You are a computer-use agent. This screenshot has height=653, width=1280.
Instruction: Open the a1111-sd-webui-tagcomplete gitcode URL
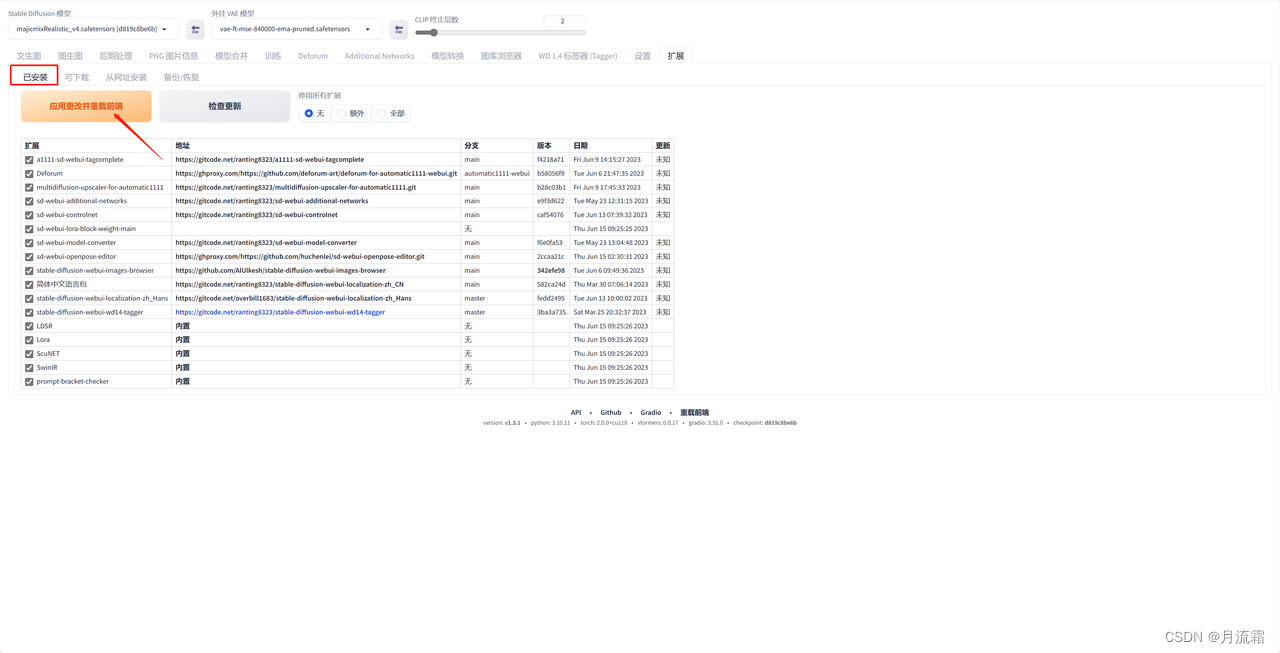(270, 159)
